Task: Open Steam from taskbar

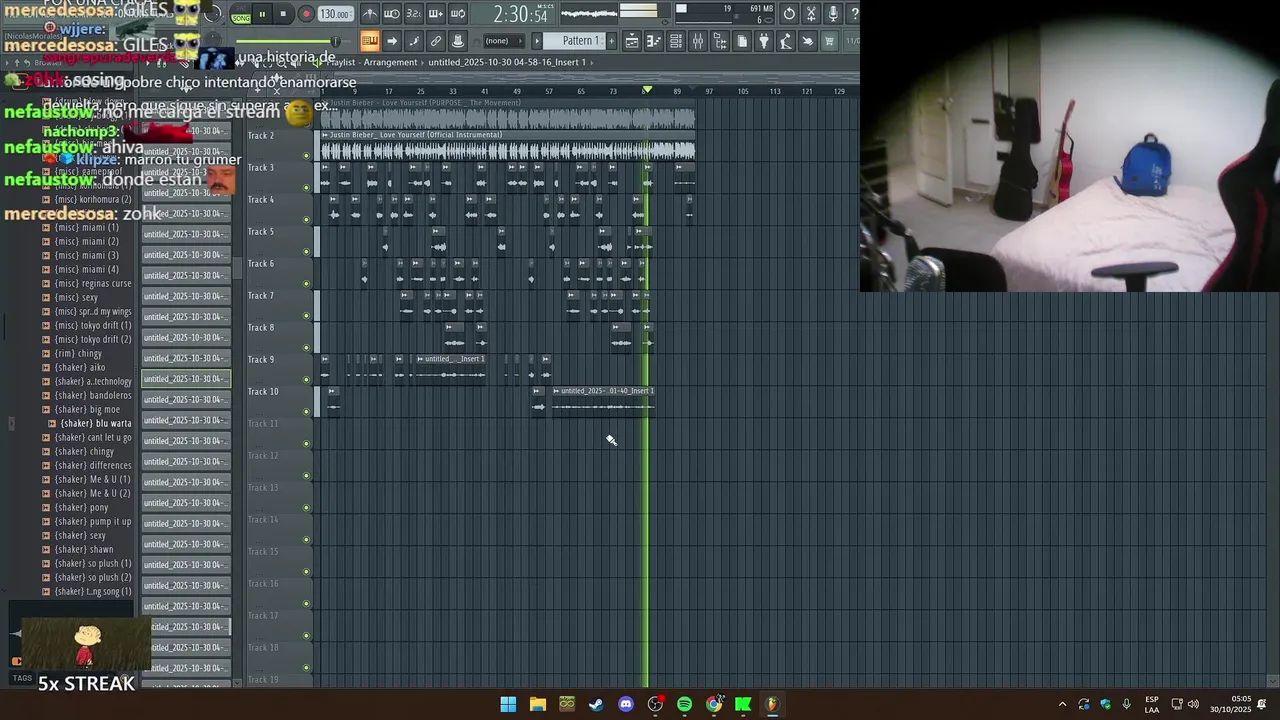Action: (596, 704)
